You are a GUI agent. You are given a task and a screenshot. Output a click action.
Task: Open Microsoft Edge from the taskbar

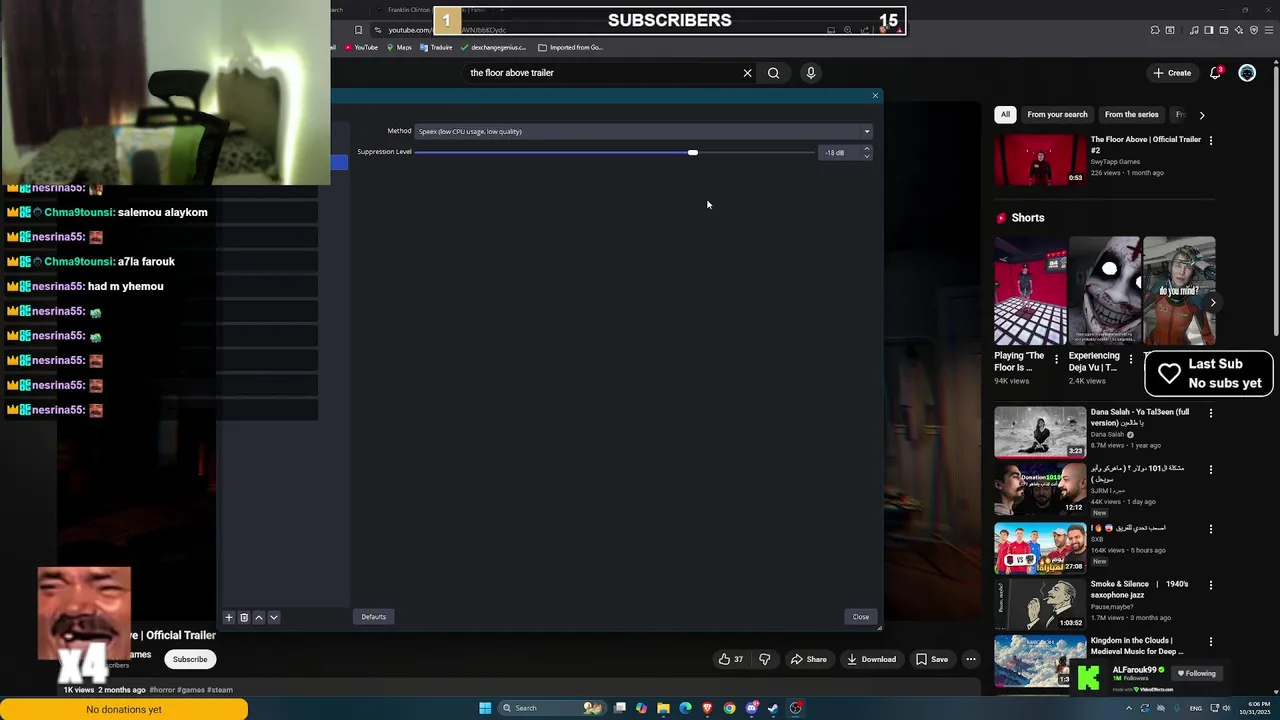(685, 708)
